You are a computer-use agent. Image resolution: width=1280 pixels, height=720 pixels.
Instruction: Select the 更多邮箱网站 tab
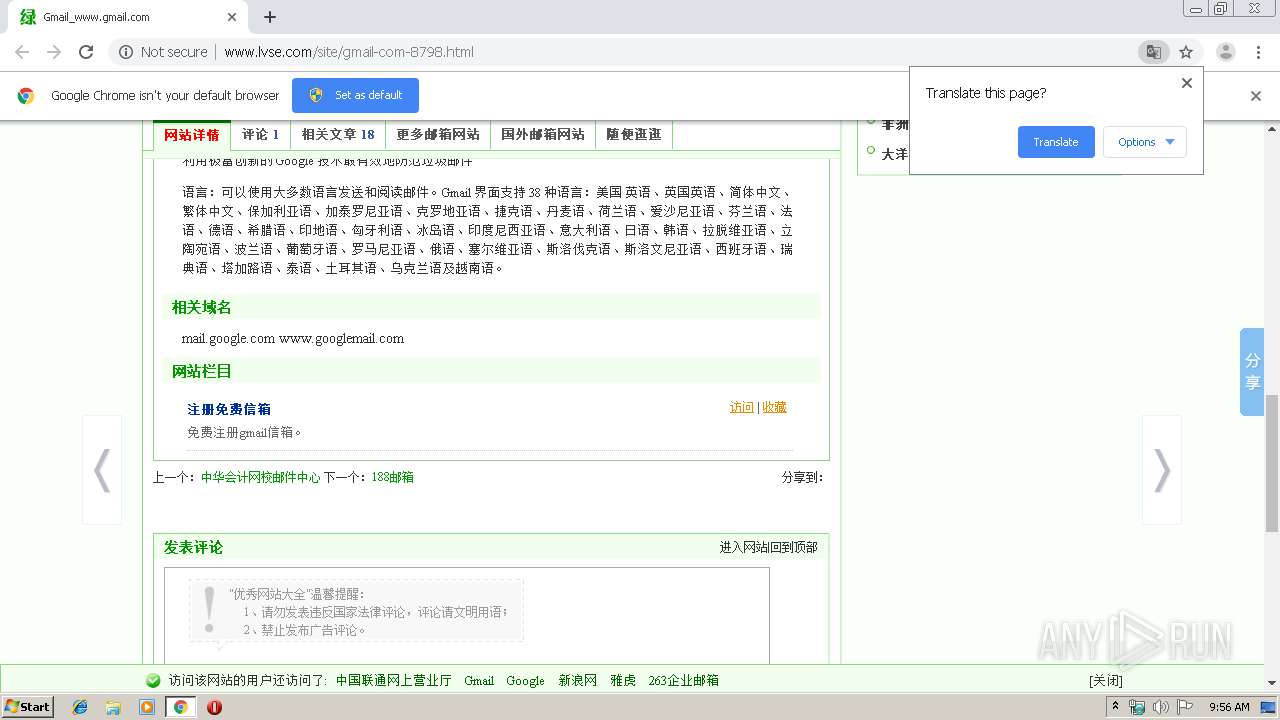tap(438, 134)
